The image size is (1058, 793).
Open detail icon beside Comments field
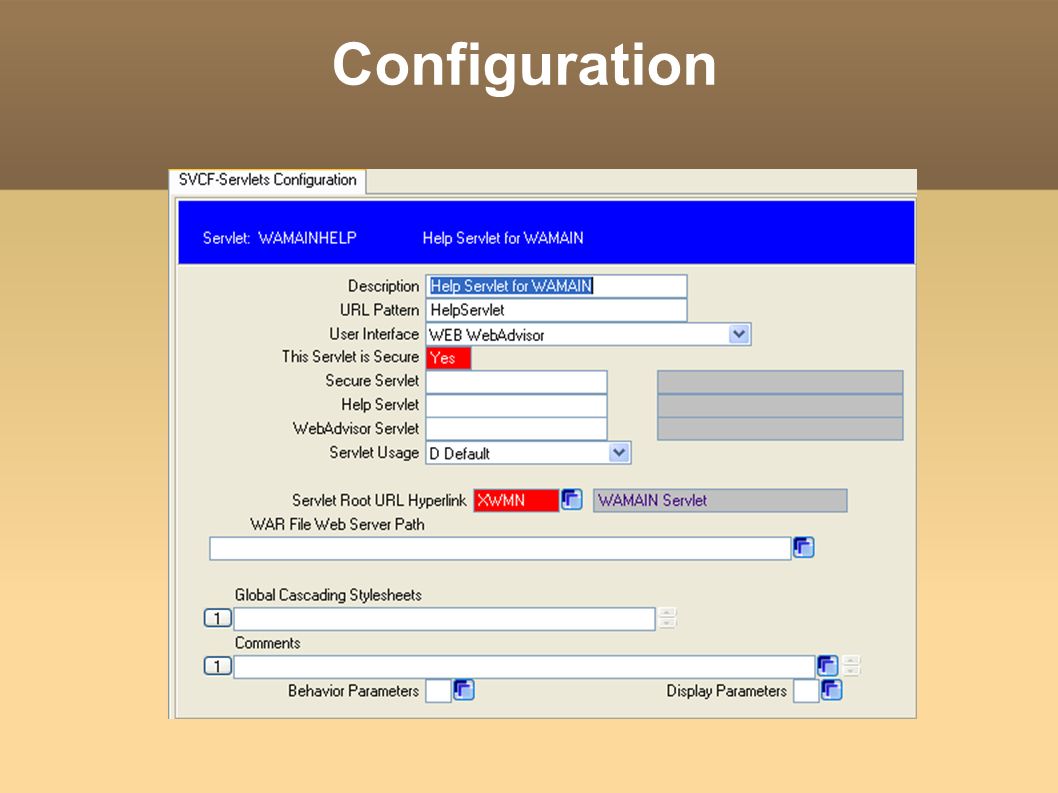click(828, 666)
